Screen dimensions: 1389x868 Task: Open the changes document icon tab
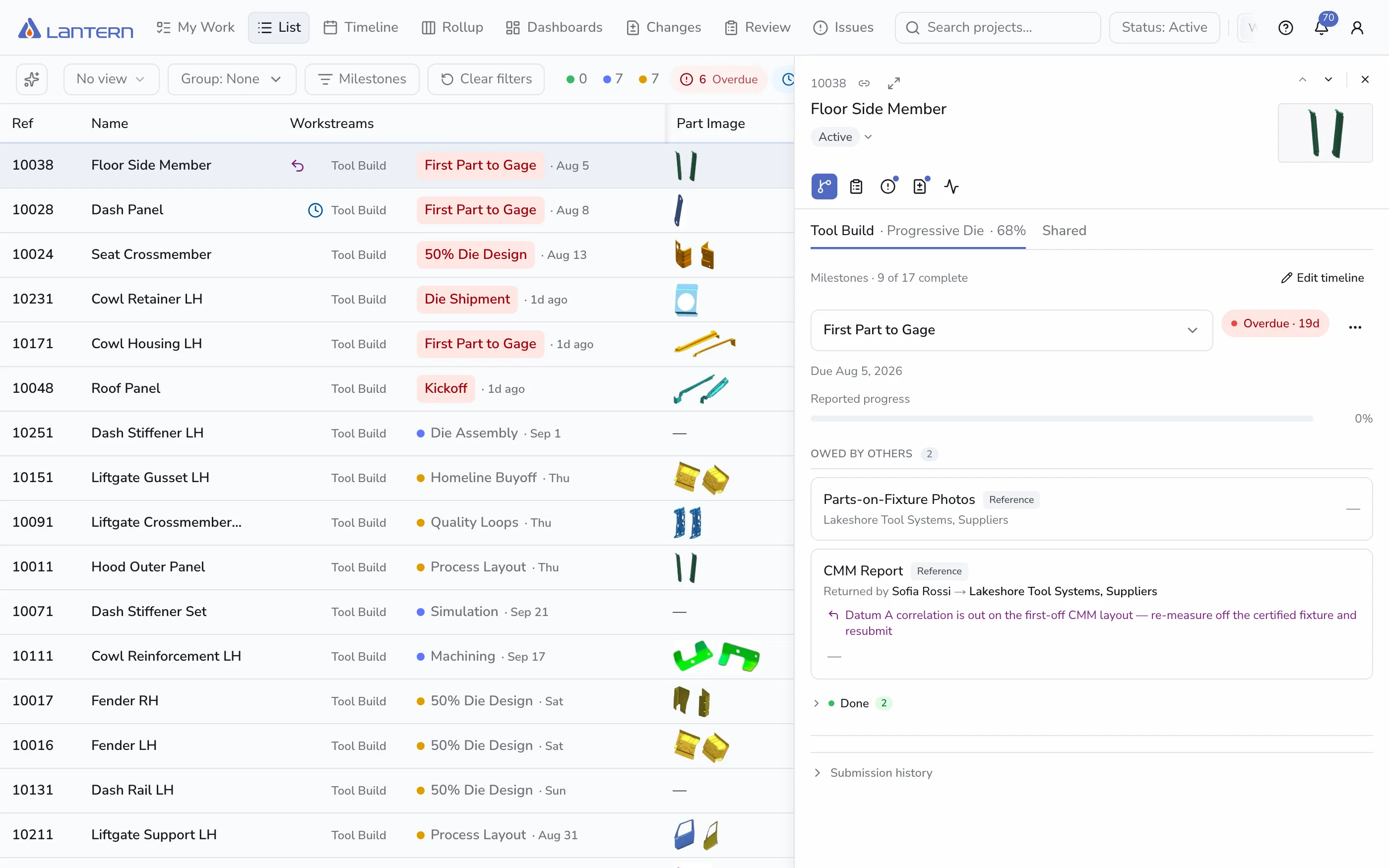coord(920,186)
